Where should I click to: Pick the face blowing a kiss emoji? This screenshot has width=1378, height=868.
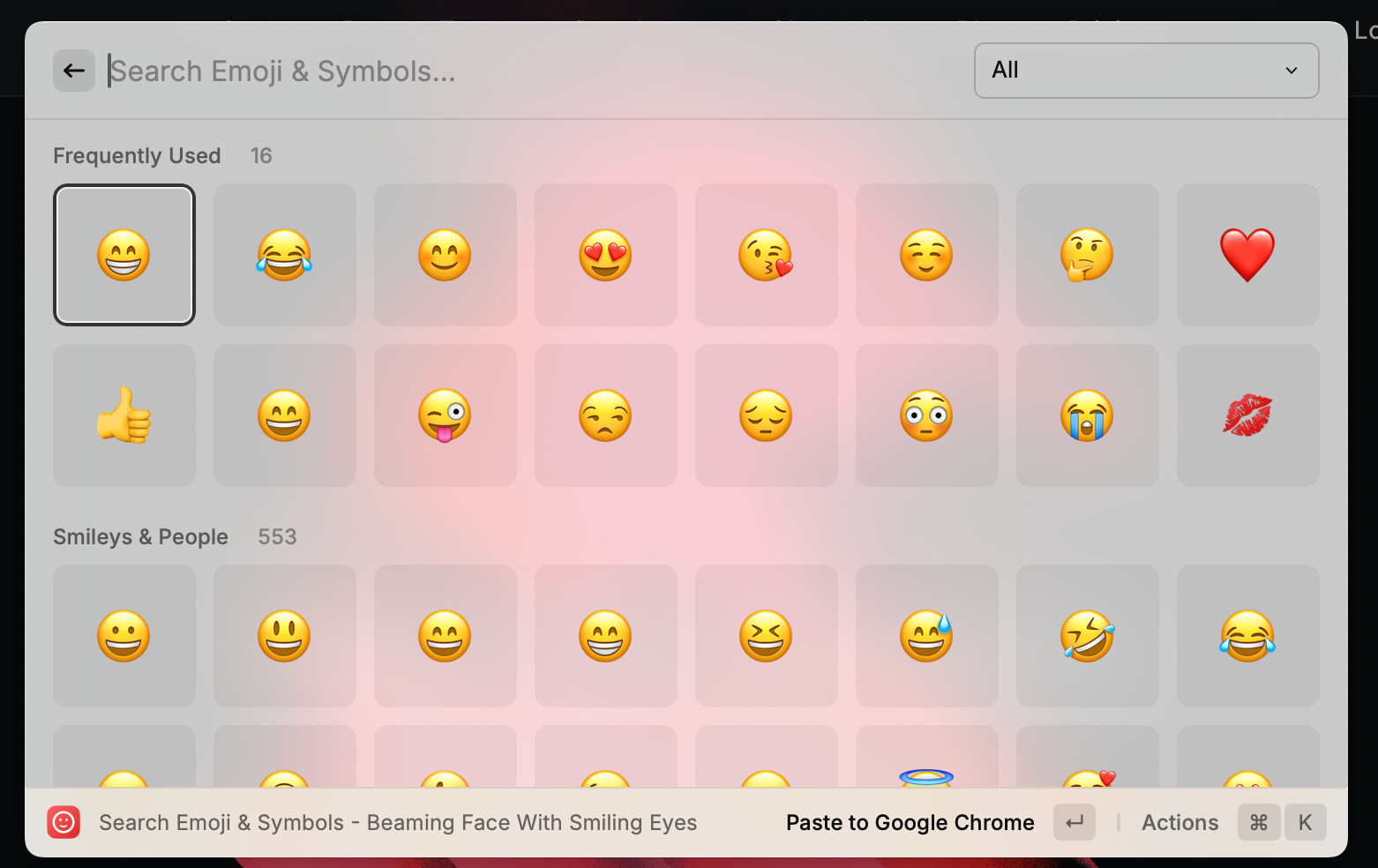pos(766,255)
